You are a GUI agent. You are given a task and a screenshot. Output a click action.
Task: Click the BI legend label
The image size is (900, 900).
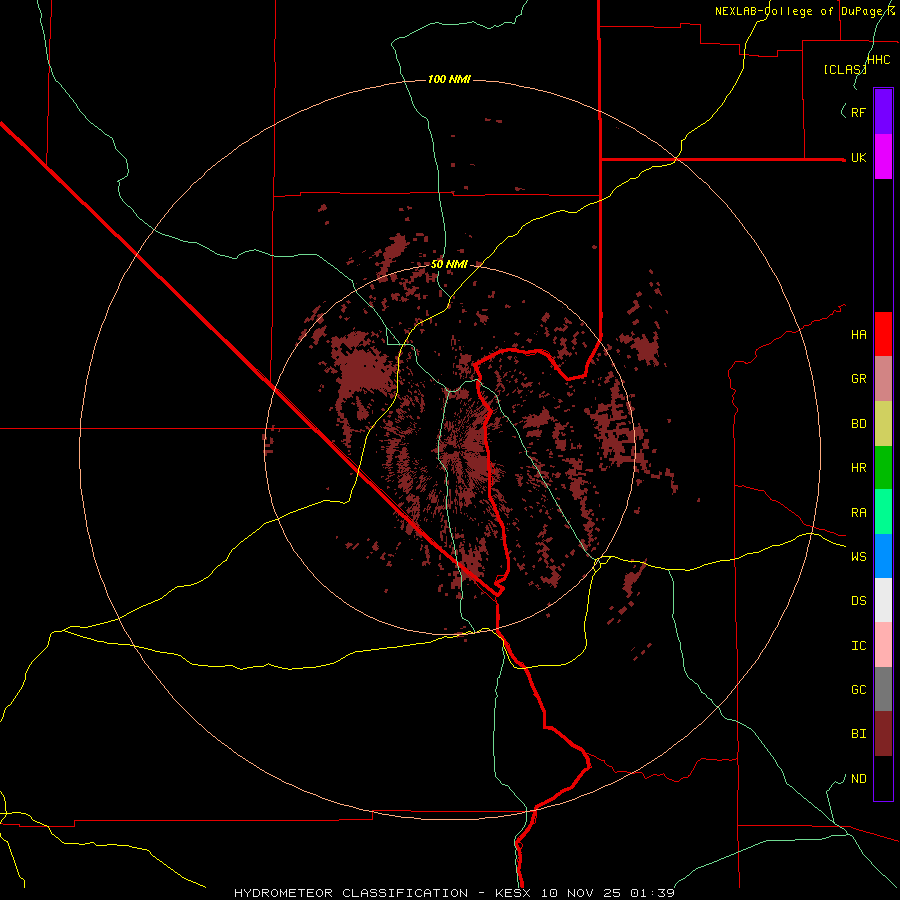point(858,734)
